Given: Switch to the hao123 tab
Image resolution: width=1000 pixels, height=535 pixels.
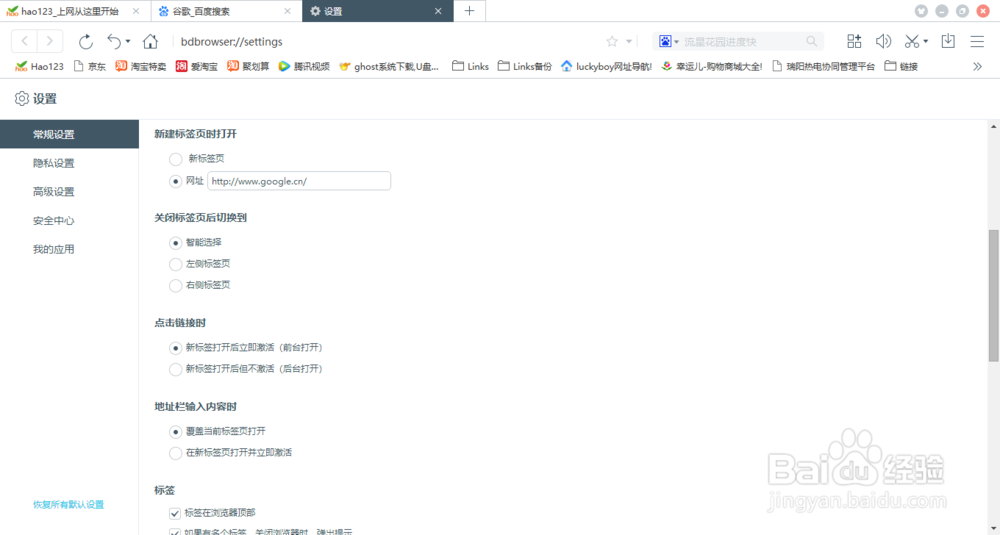Looking at the screenshot, I should [70, 11].
